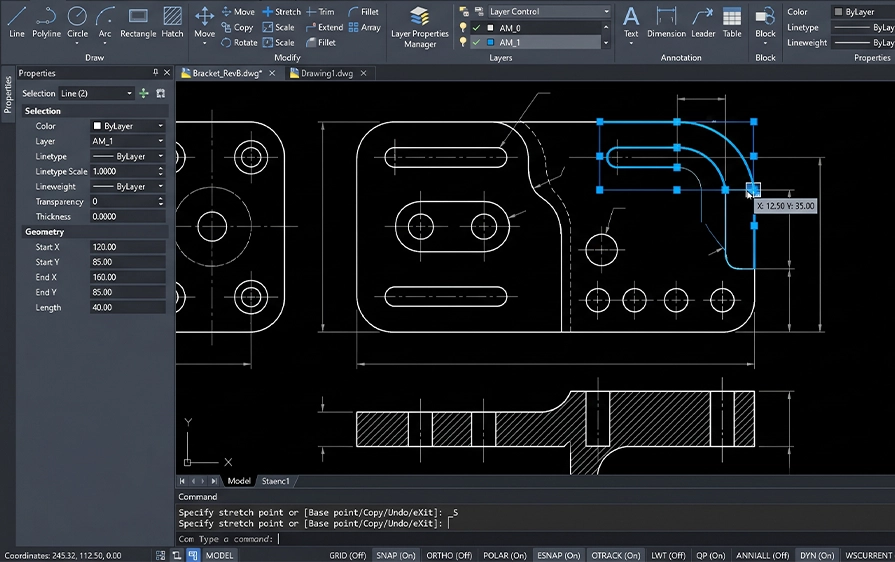Switch to Bracket_RevB.dwg tab
This screenshot has height=562, width=895.
tap(227, 73)
